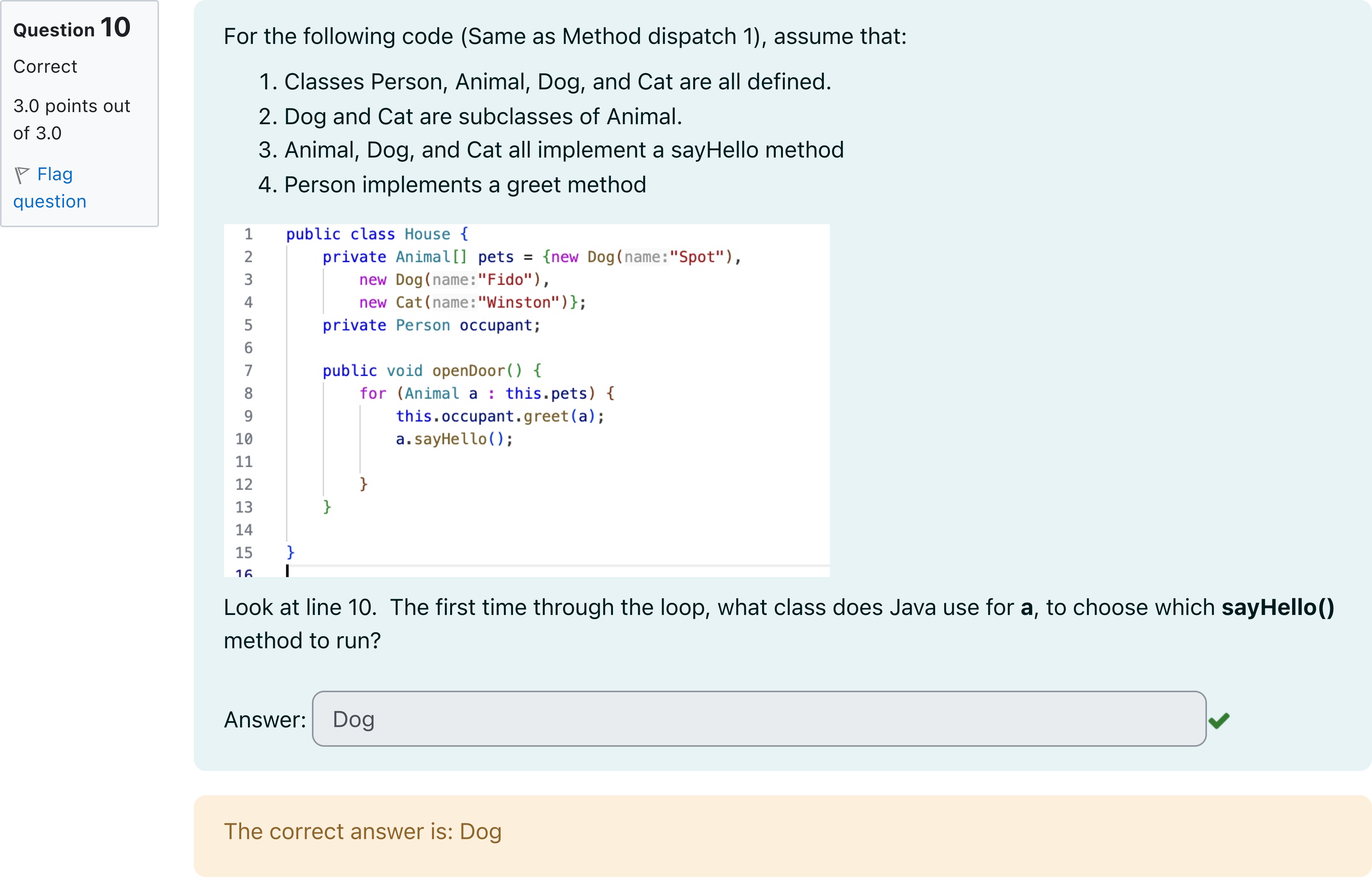Click the 'private Person occupant' declaration line
The width and height of the screenshot is (1372, 877).
(x=431, y=325)
